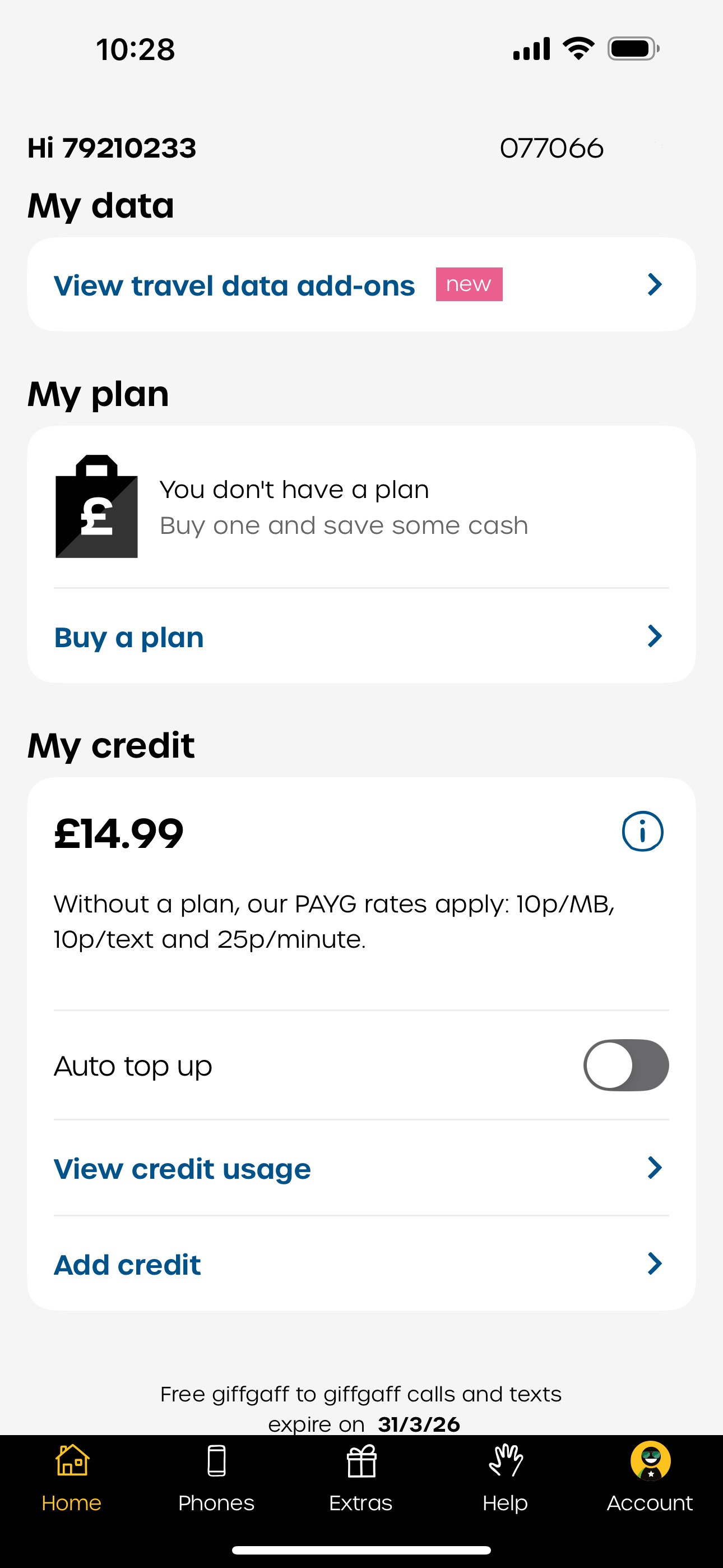Tap the credit info icon

coord(642,832)
